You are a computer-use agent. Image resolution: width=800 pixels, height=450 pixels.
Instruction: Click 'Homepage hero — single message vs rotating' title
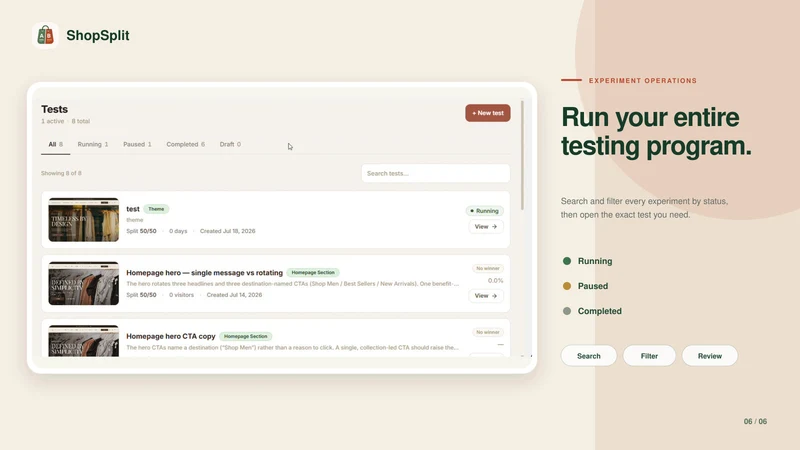coord(204,273)
